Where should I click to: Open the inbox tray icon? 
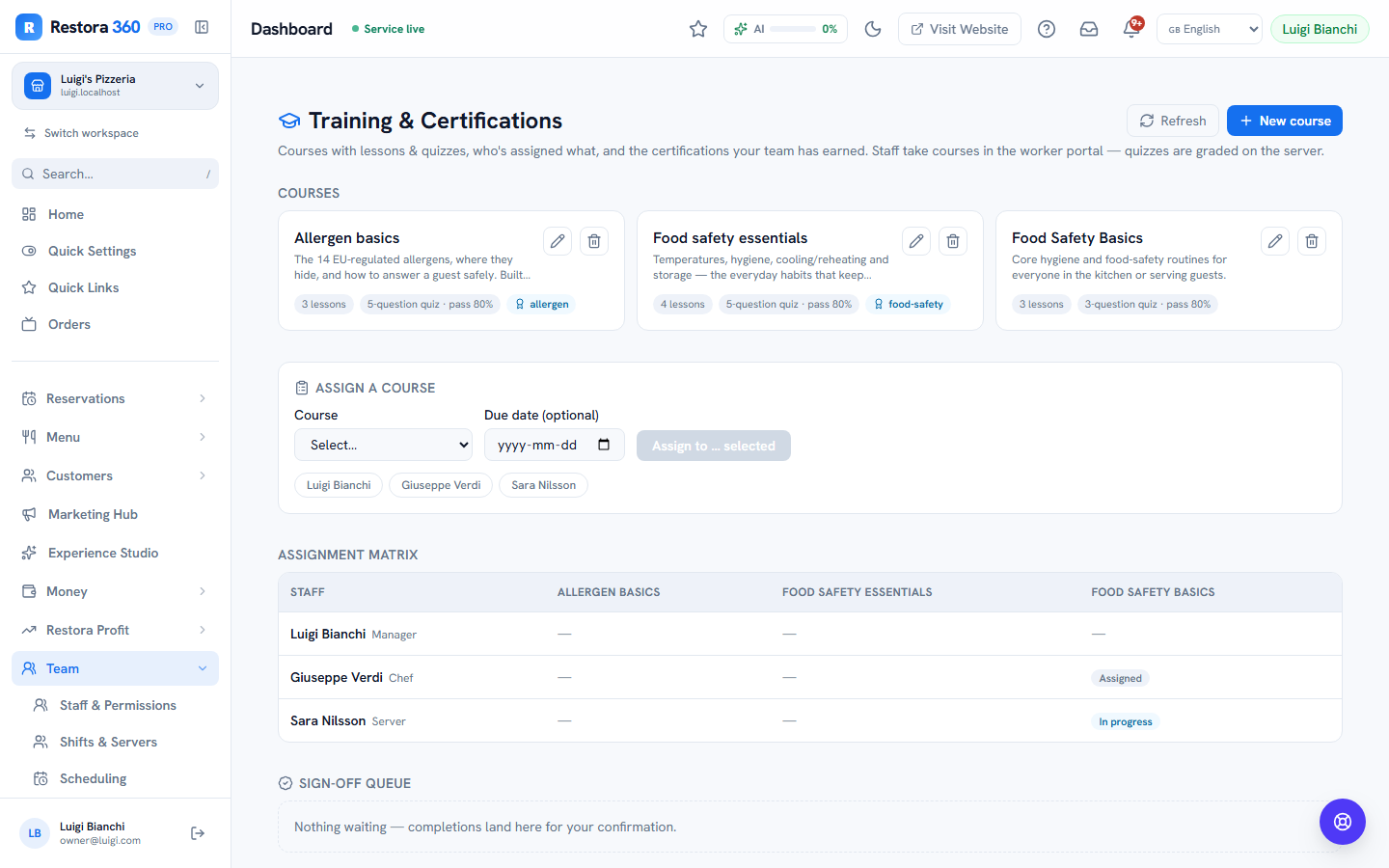tap(1089, 29)
